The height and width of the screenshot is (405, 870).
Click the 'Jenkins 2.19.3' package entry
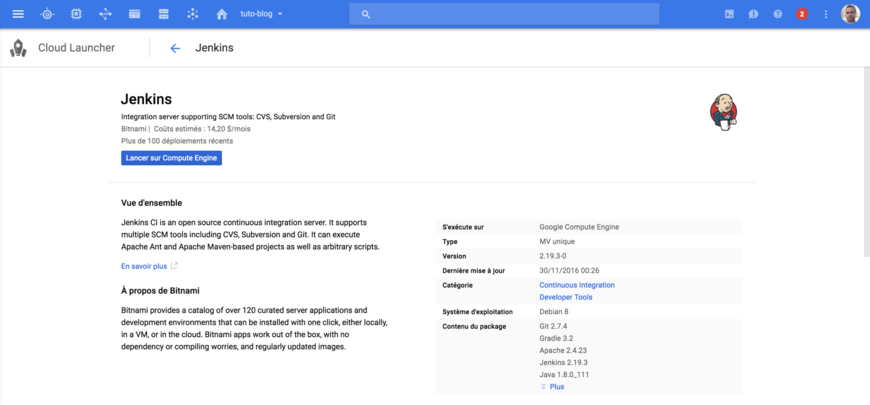tap(563, 363)
